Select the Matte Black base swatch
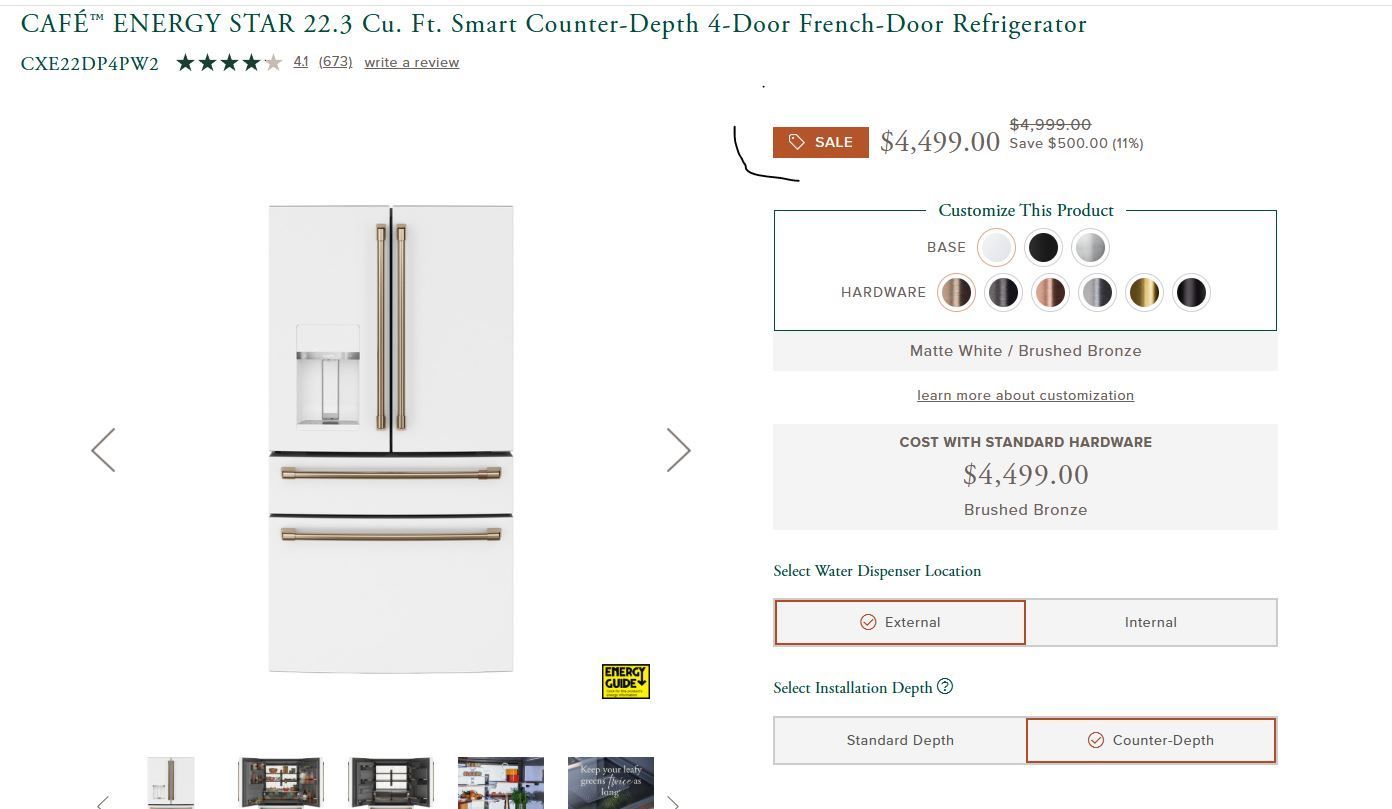The height and width of the screenshot is (809, 1392). [x=1043, y=247]
